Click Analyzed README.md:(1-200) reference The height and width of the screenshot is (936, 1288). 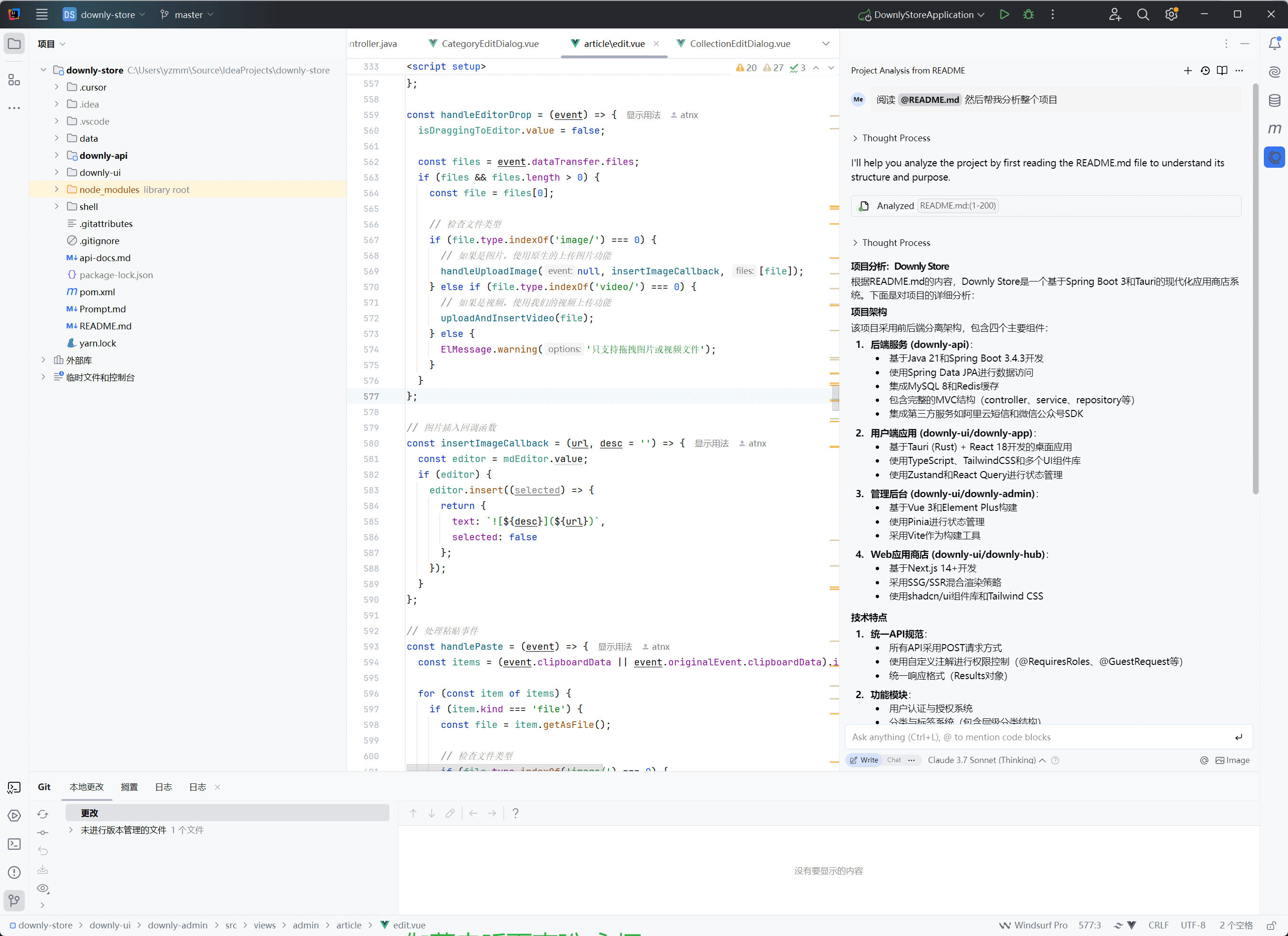click(958, 206)
